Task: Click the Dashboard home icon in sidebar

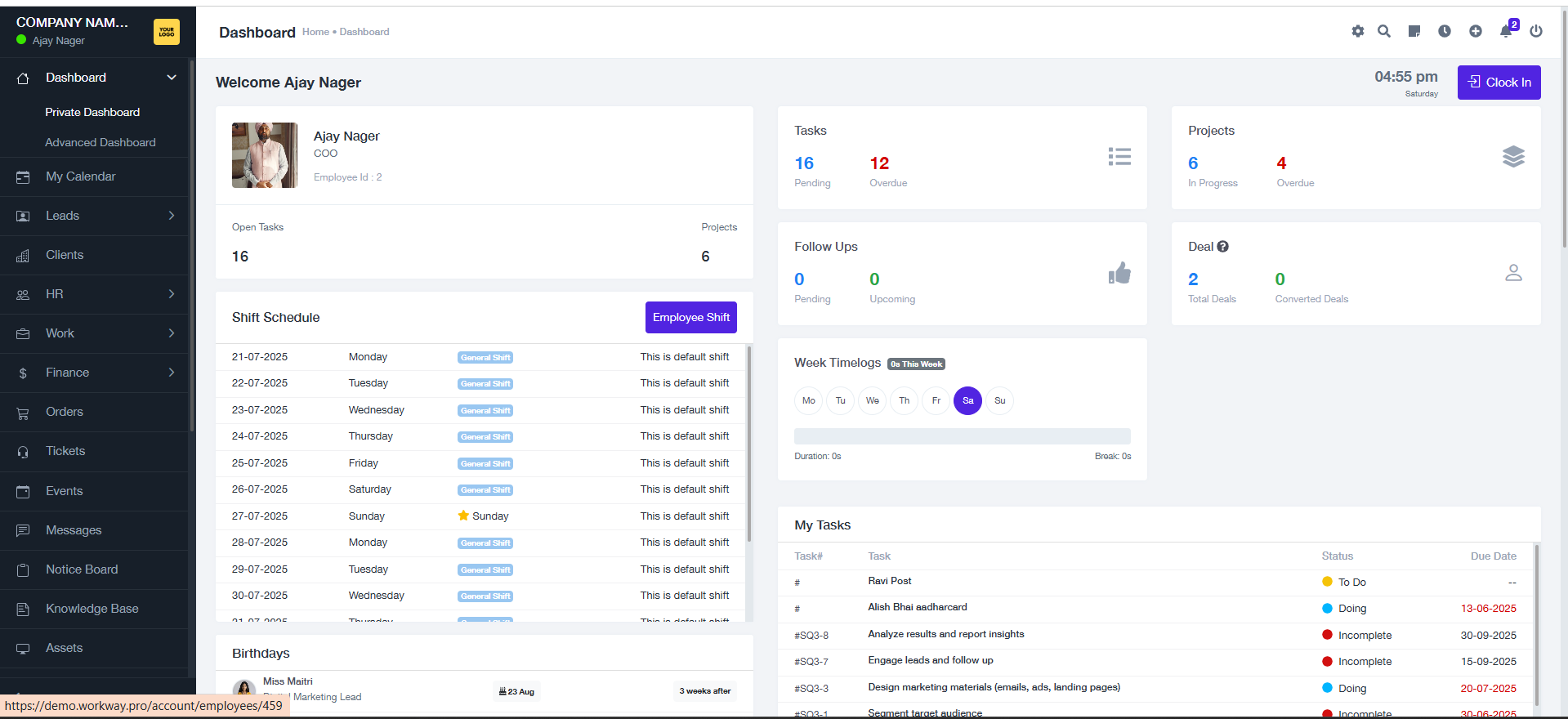Action: 23,78
